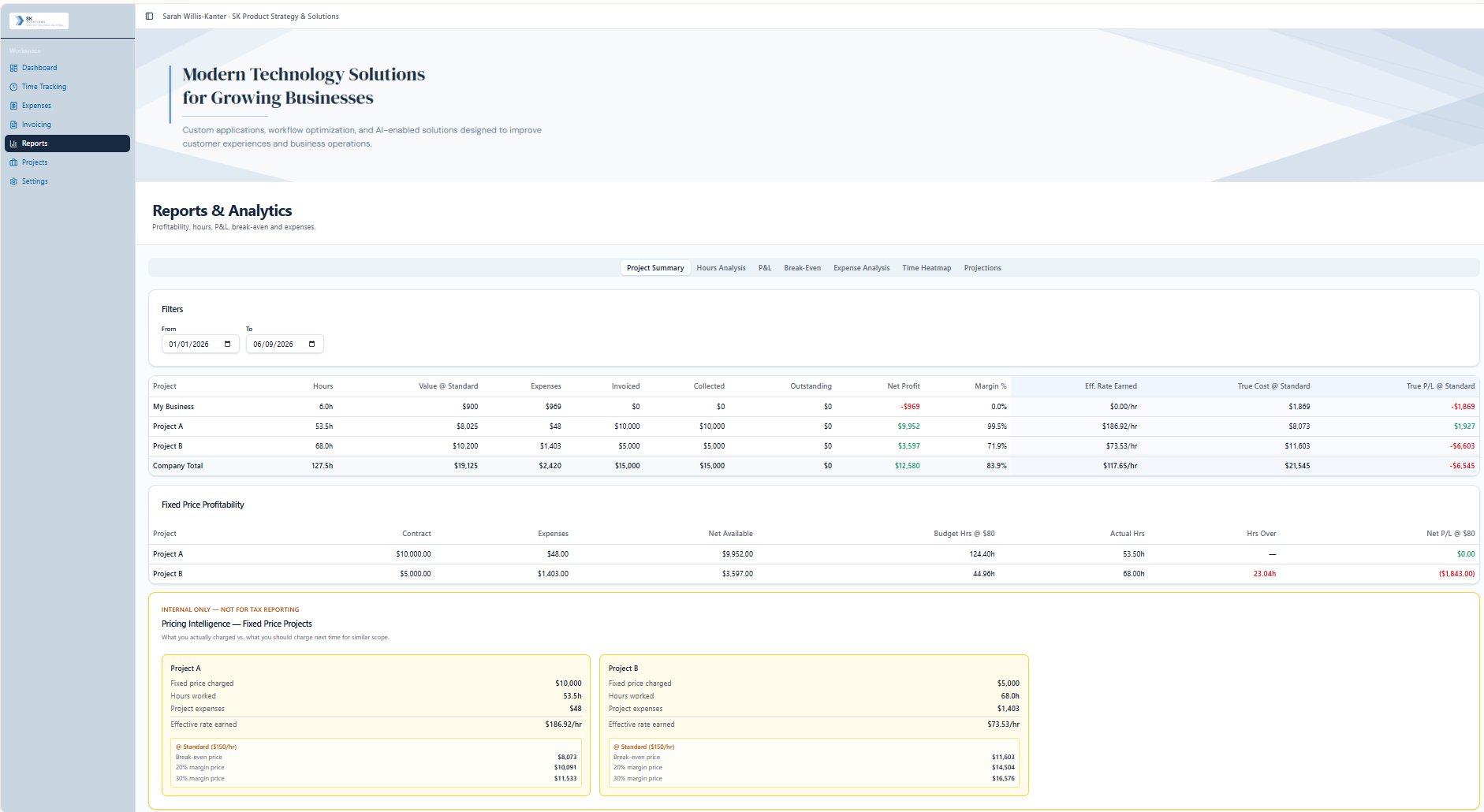
Task: Click the Projects briefcase icon
Action: [x=13, y=162]
